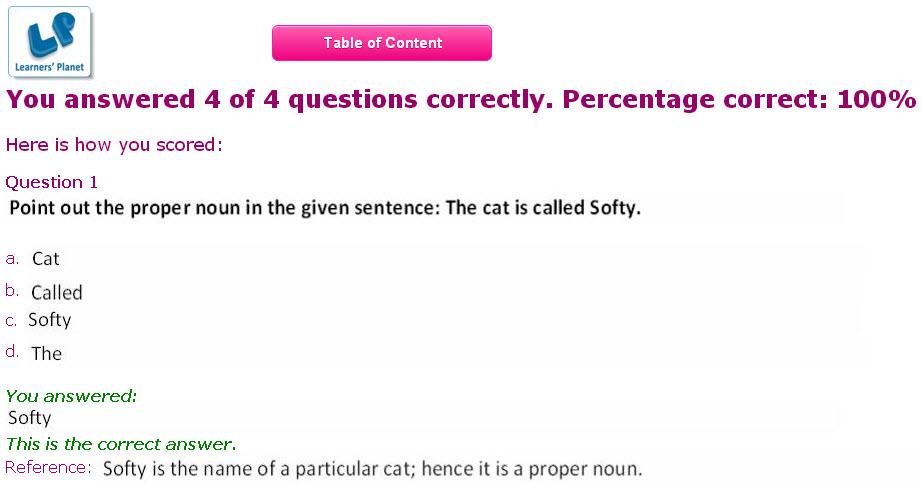This screenshot has height=491, width=921.
Task: Click the 100% percentage correct figure
Action: click(877, 99)
